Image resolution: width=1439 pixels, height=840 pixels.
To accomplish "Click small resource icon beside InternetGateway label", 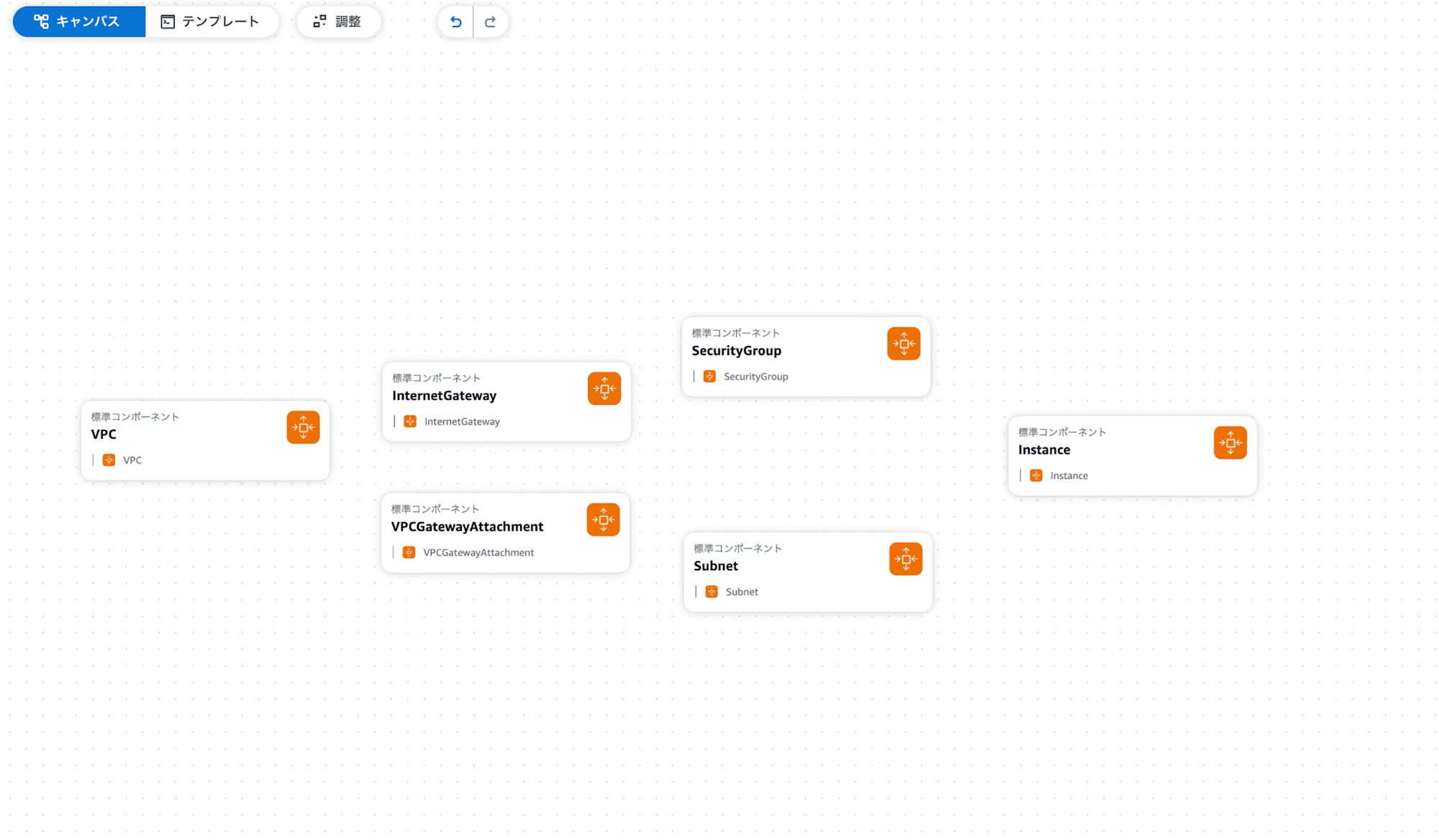I will click(x=410, y=421).
